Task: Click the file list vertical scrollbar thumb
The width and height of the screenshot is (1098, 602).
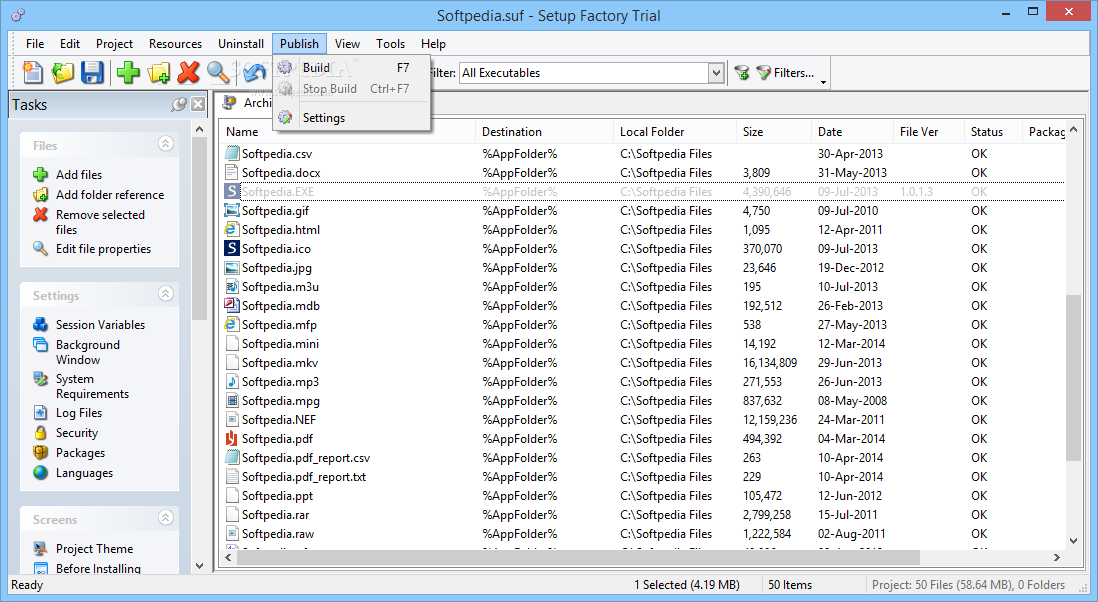Action: 1073,377
